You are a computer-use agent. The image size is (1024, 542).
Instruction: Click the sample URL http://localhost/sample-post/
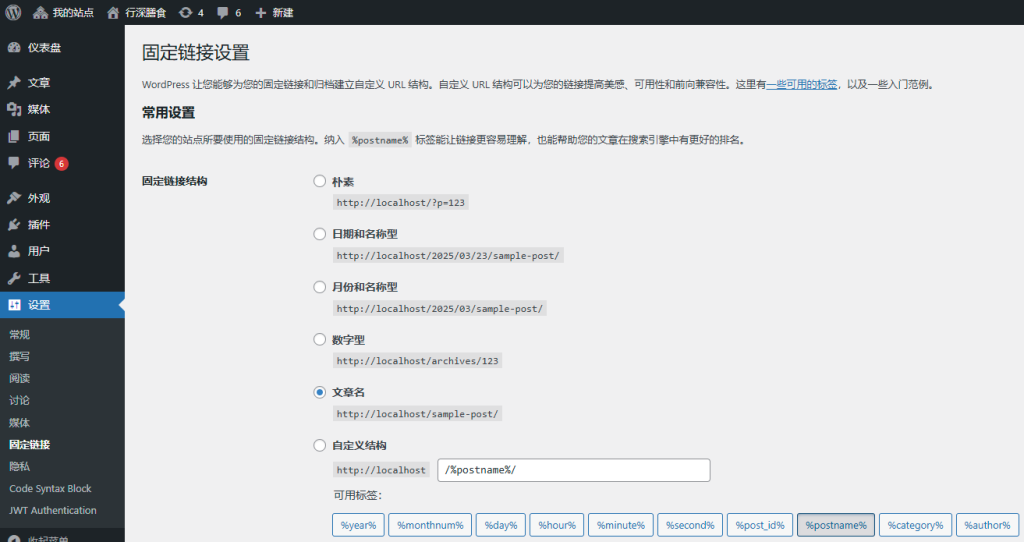417,413
